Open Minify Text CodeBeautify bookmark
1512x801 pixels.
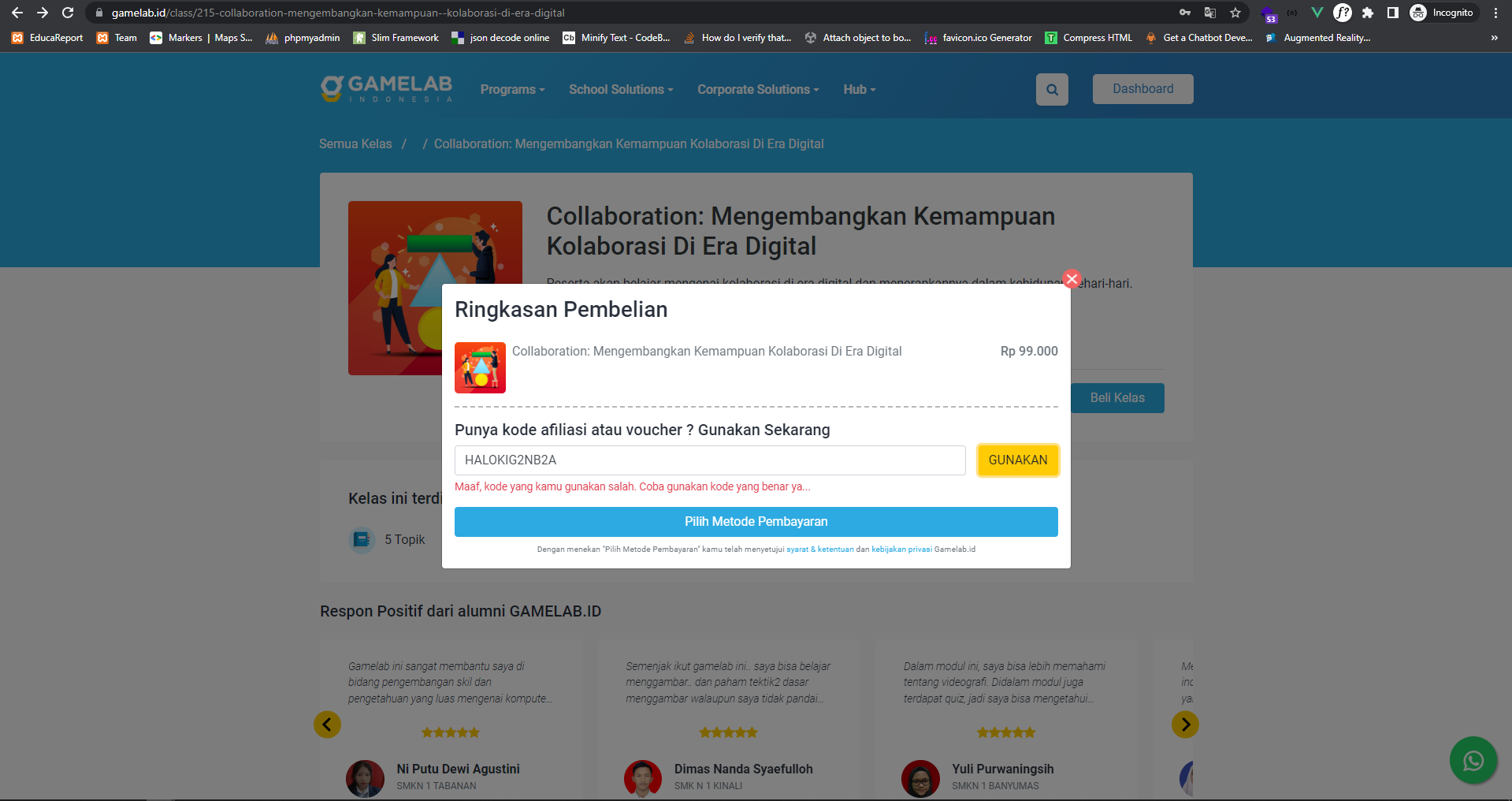pyautogui.click(x=617, y=38)
